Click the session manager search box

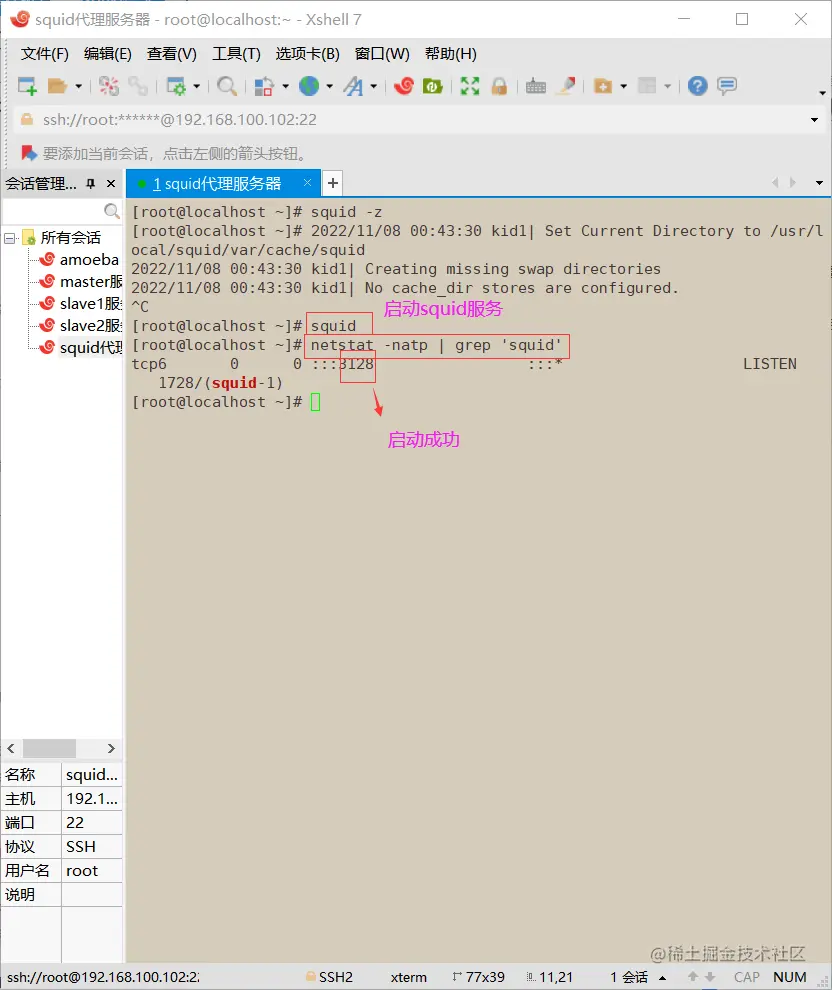53,210
